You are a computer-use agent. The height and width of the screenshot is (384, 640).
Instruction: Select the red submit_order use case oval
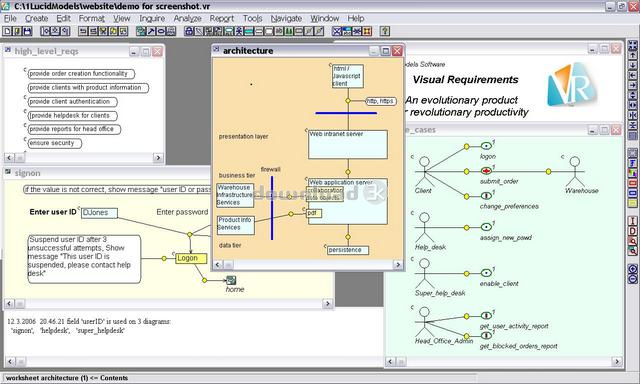click(486, 171)
